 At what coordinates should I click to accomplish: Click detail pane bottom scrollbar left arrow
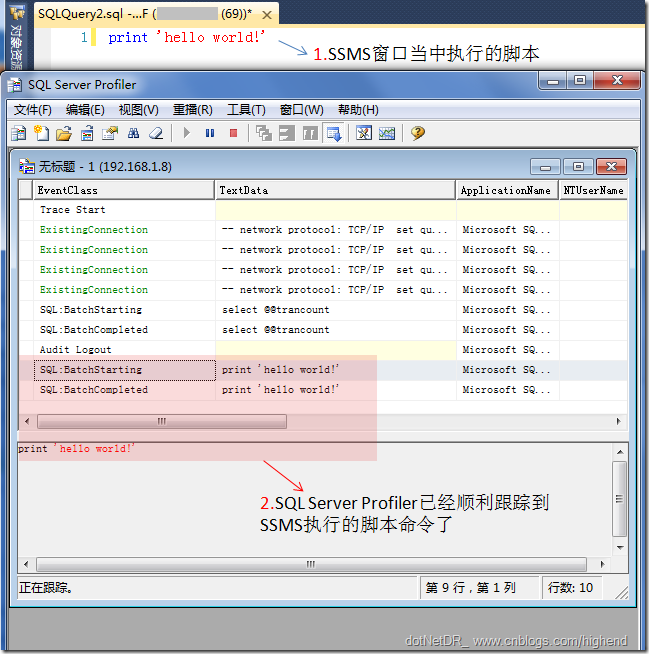pyautogui.click(x=26, y=565)
